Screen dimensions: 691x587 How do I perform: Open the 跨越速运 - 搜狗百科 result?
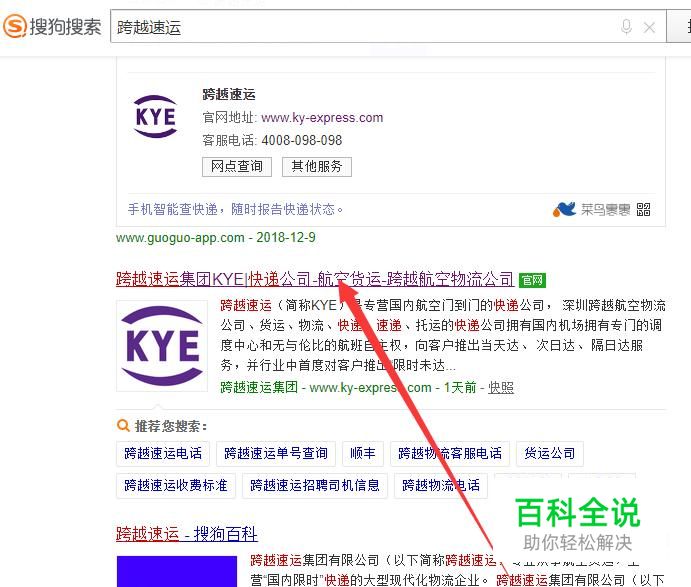pos(187,534)
